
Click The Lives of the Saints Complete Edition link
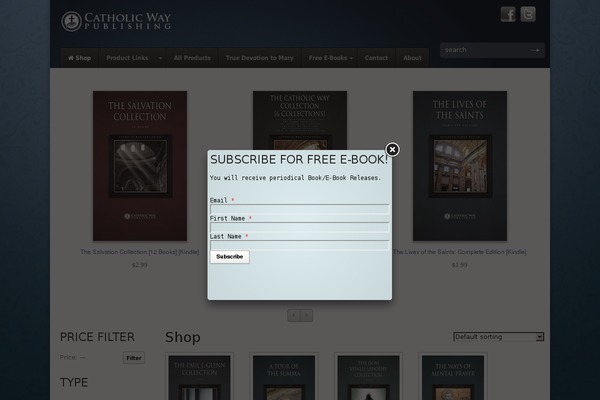(460, 252)
